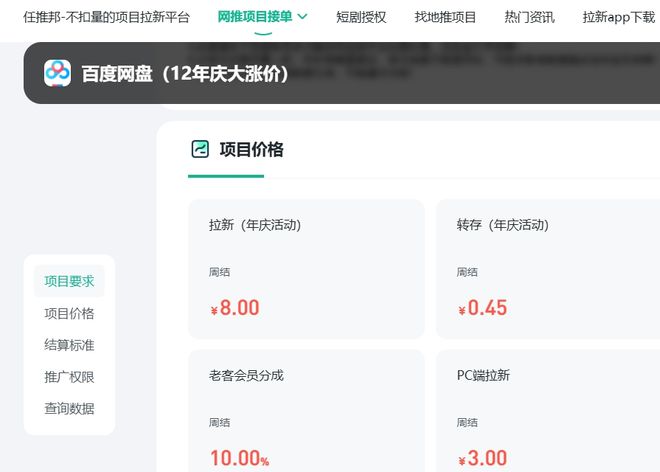Open 热门资讯 in the nav bar

click(529, 17)
